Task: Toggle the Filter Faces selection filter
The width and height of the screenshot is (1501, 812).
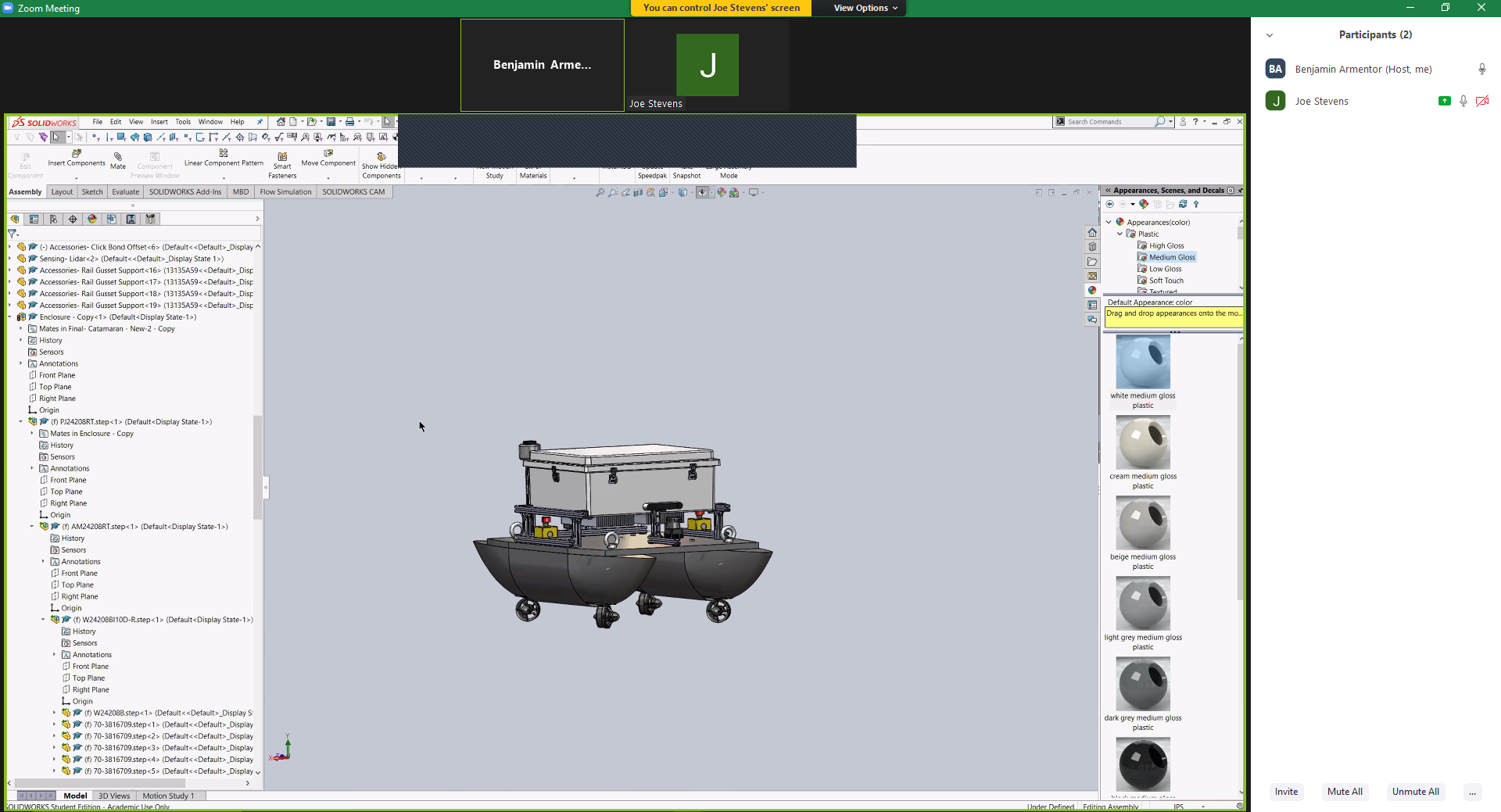Action: click(x=121, y=138)
